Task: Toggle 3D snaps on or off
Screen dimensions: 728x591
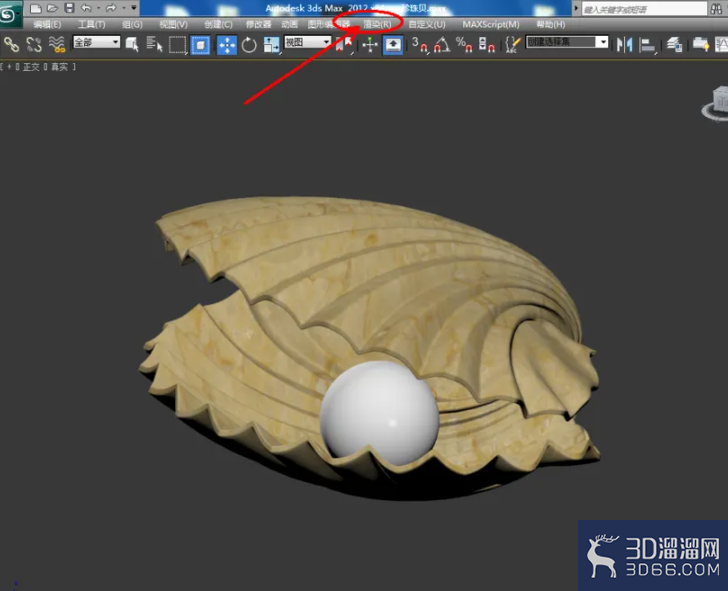Action: point(420,45)
